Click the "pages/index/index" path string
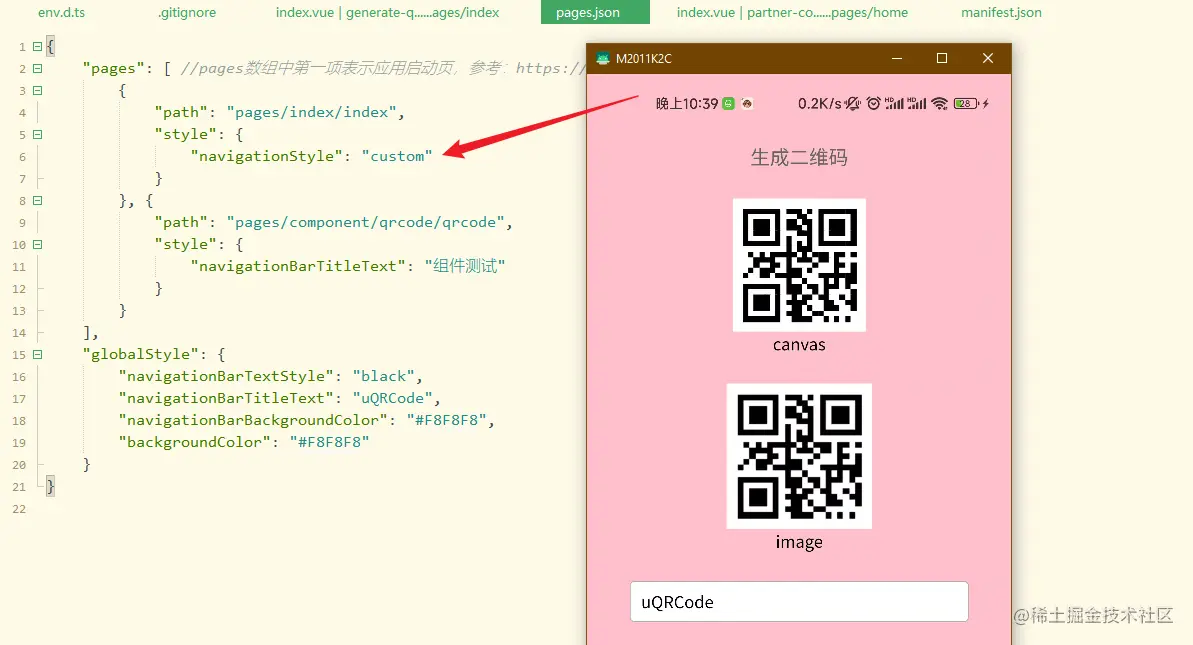Viewport: 1193px width, 645px height. click(311, 113)
